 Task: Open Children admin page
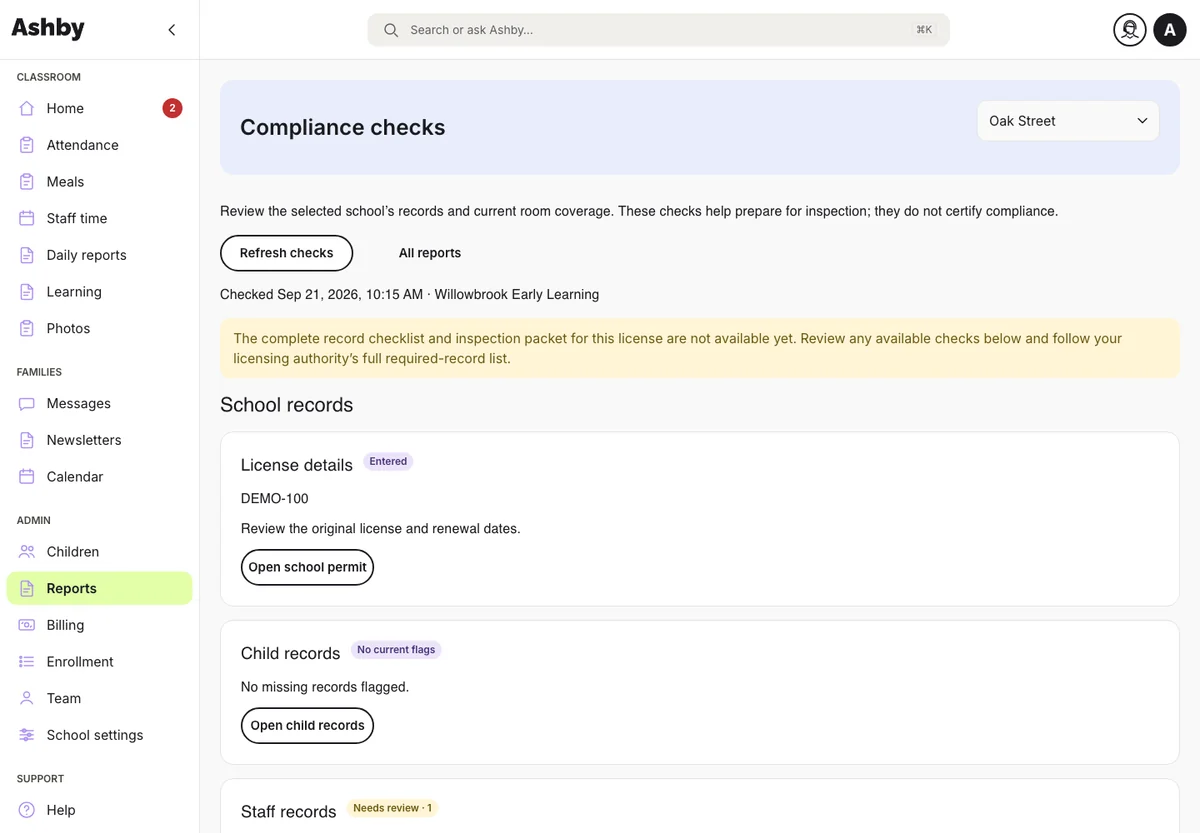click(x=100, y=552)
